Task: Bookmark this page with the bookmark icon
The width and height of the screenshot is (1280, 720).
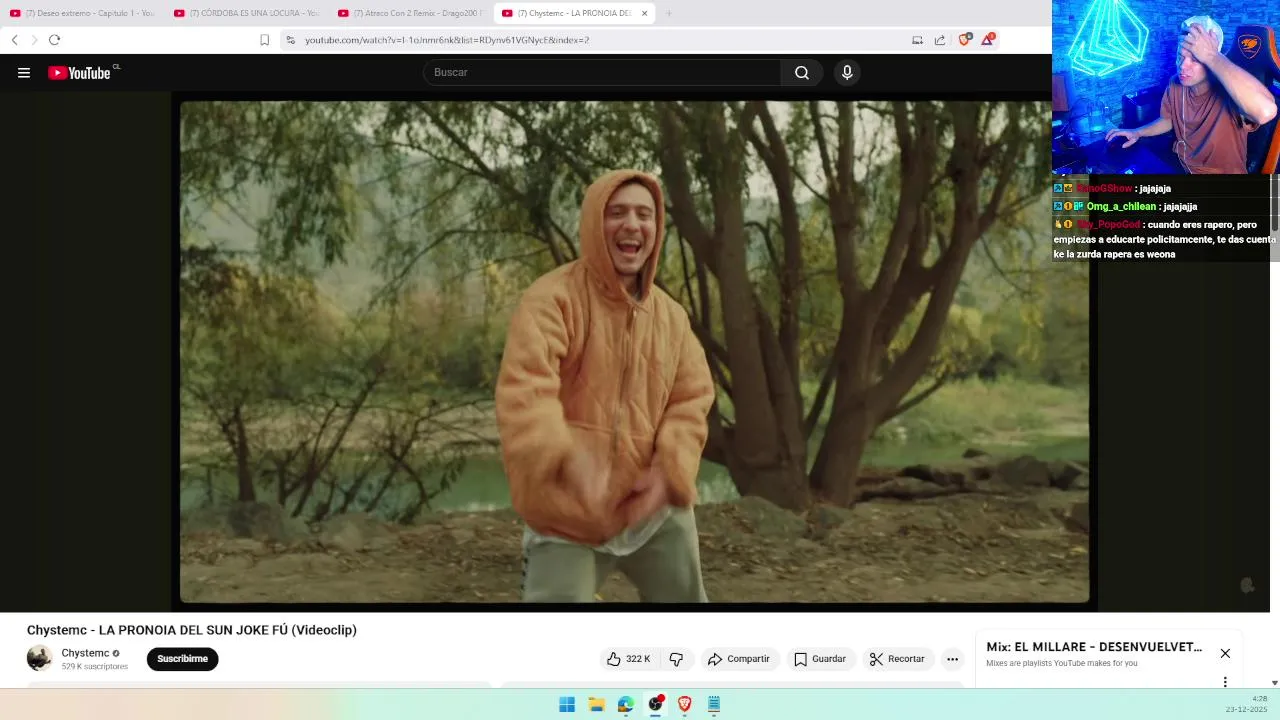Action: pyautogui.click(x=264, y=40)
